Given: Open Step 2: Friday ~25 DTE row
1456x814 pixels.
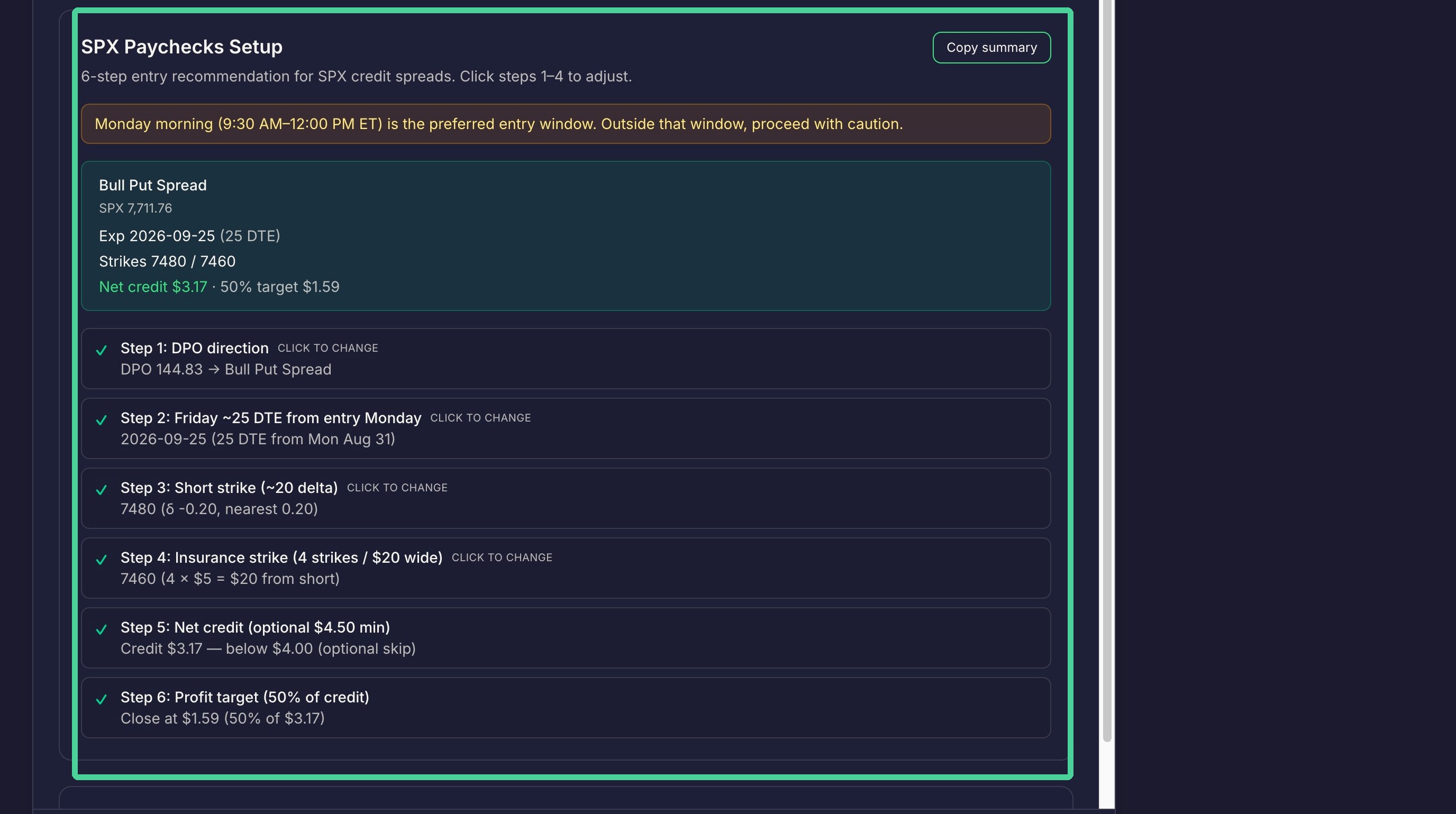Looking at the screenshot, I should click(566, 428).
